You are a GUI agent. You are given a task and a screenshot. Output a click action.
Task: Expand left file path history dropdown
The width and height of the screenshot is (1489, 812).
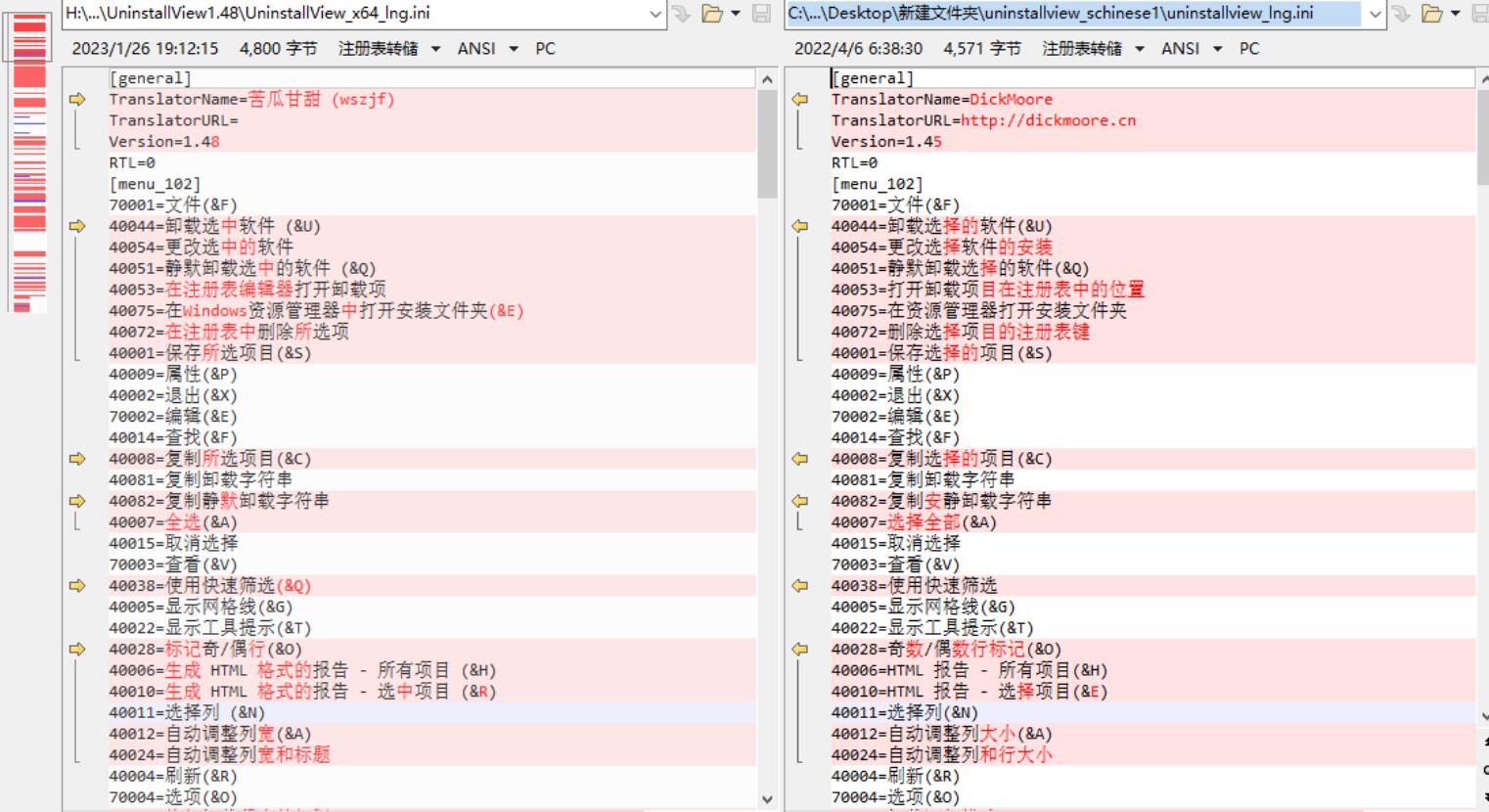(x=655, y=14)
